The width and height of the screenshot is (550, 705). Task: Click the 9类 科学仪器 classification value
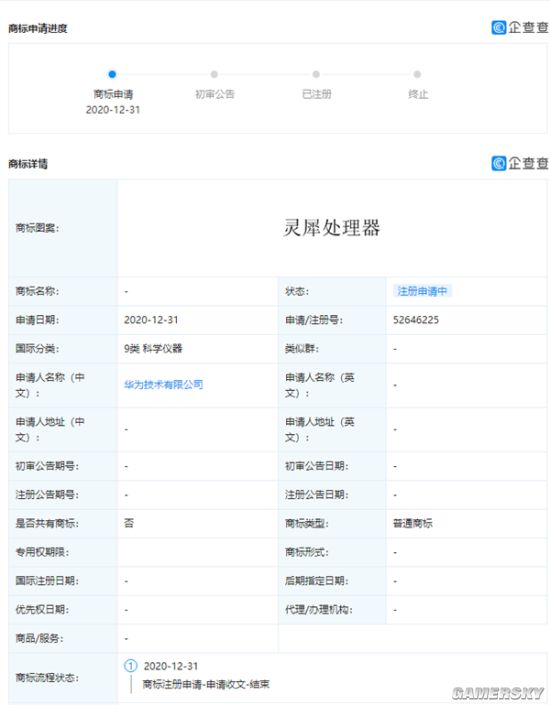coord(153,348)
